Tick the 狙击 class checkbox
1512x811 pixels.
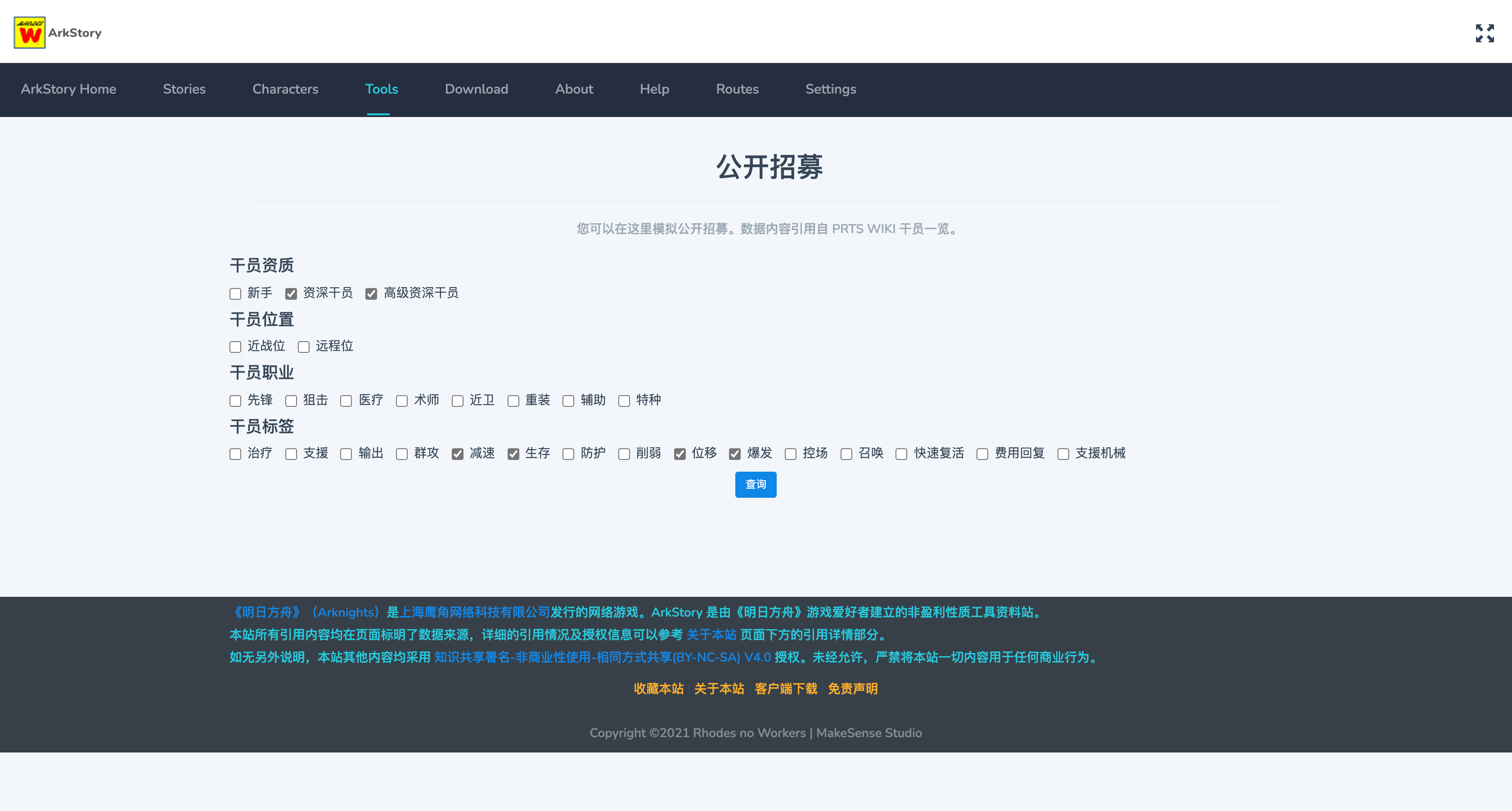click(291, 401)
